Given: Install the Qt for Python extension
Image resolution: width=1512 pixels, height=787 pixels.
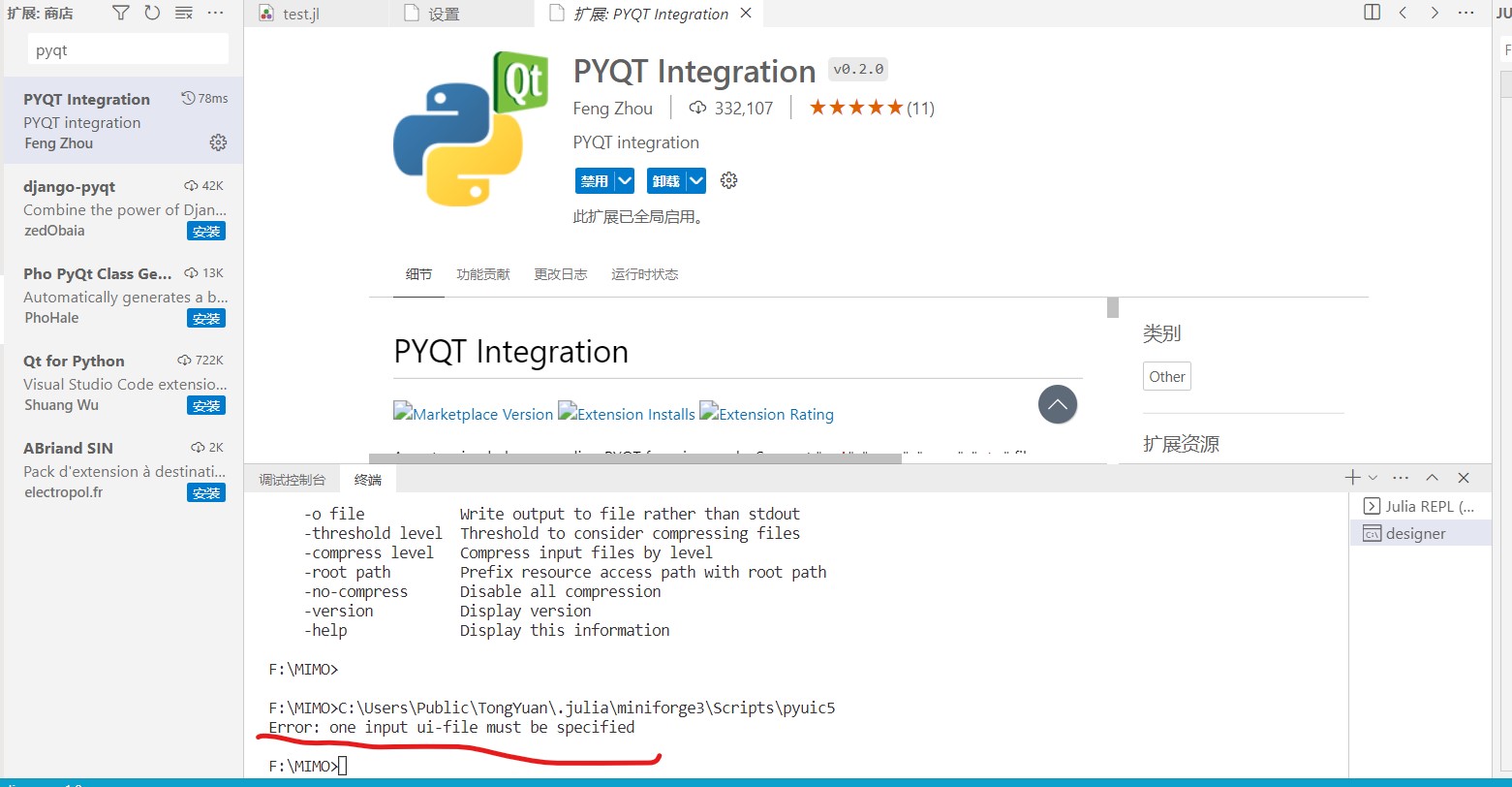Looking at the screenshot, I should 206,405.
